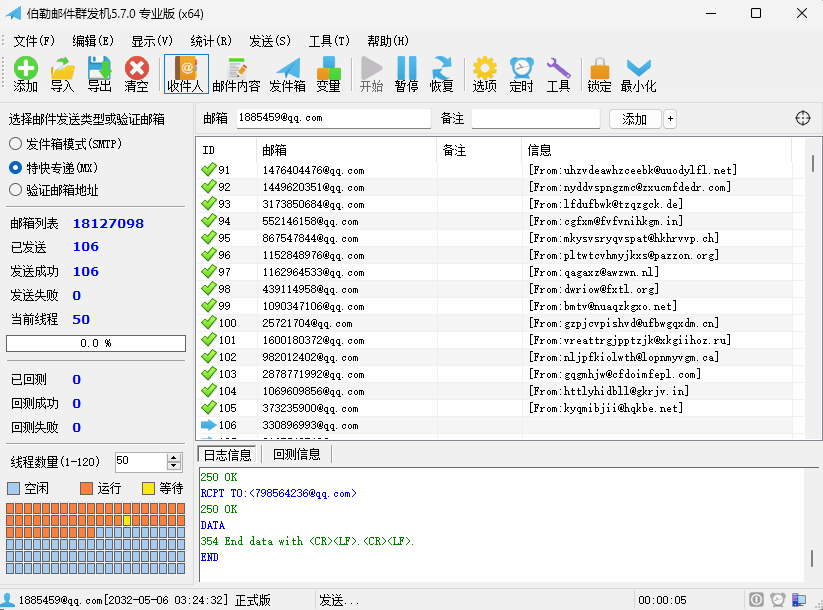823x610 pixels.
Task: Click the 添加 button next to 备注
Action: (x=635, y=119)
